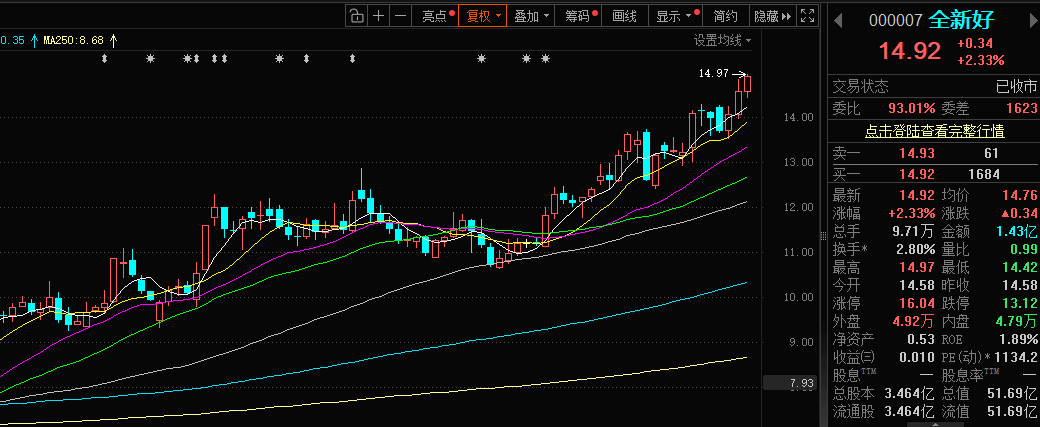Screen dimensions: 1040x427
Task: Toggle the 简约 simple mode
Action: click(x=725, y=16)
